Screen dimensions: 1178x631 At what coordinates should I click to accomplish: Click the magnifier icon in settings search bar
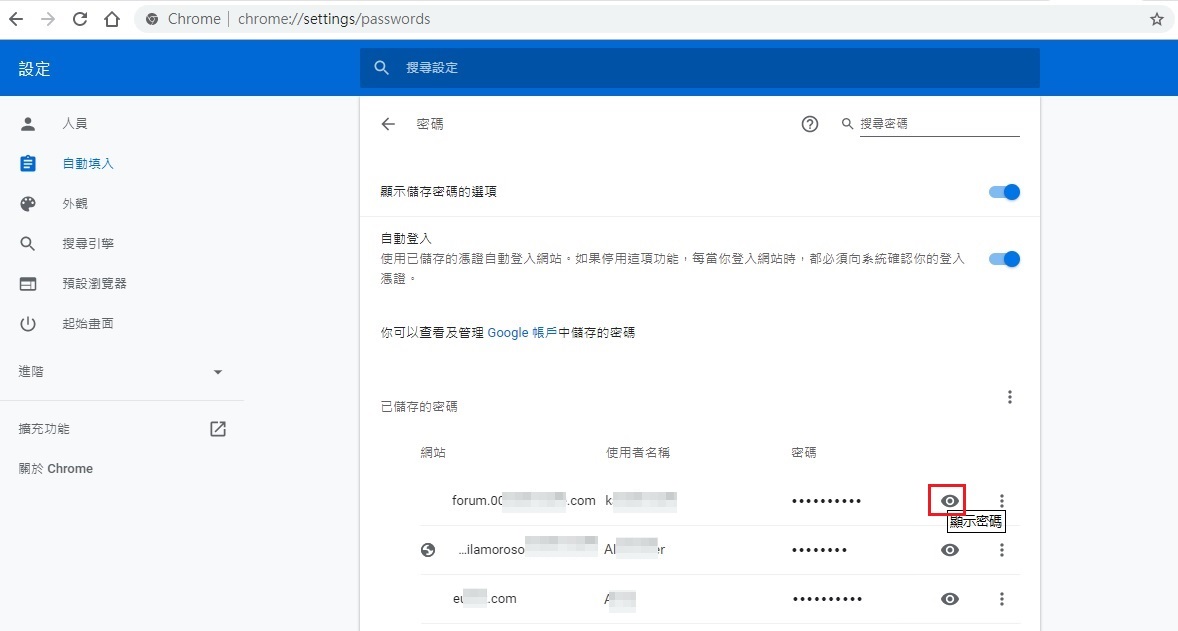[382, 68]
